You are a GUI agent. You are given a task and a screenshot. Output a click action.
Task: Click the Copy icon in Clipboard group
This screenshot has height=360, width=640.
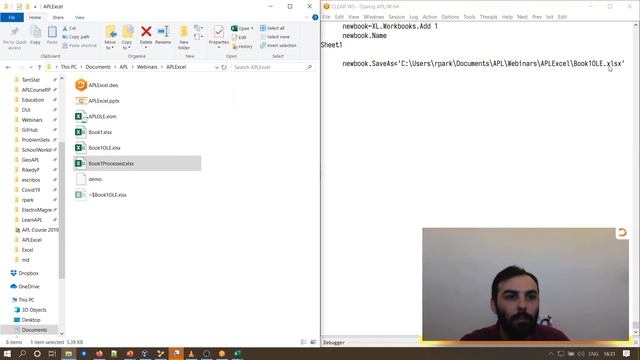pos(36,32)
